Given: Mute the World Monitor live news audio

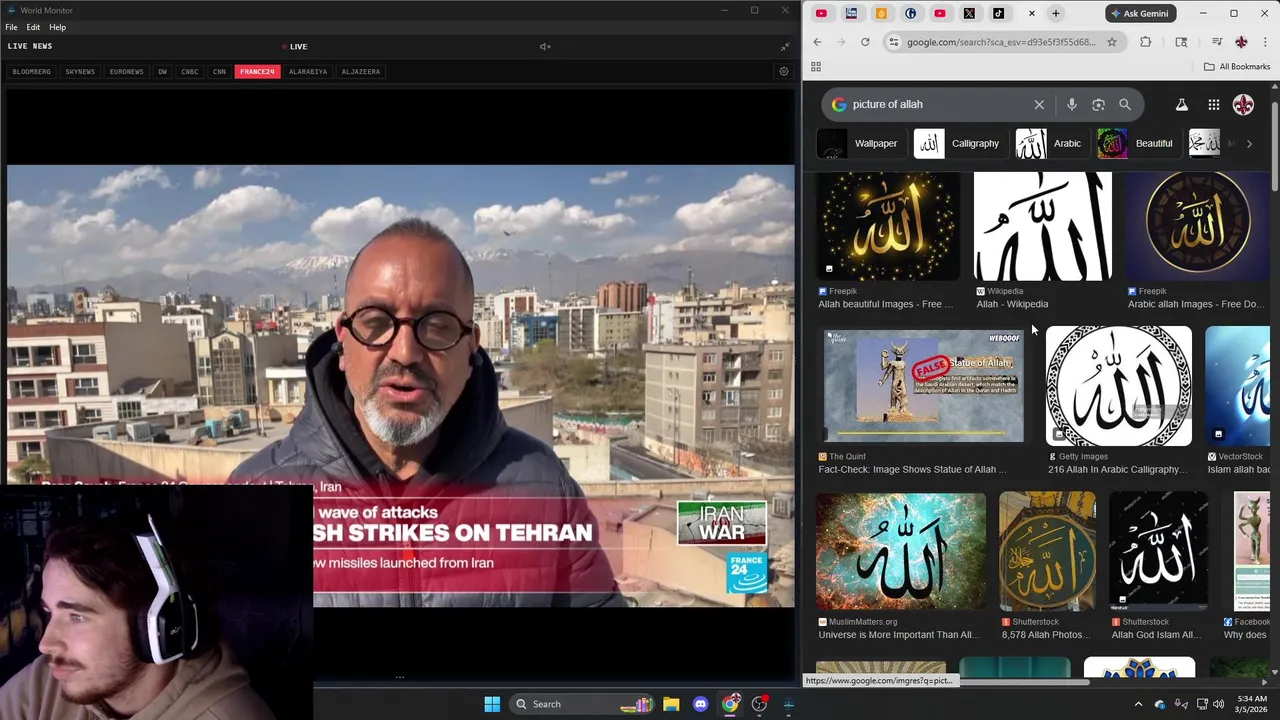Looking at the screenshot, I should (545, 46).
